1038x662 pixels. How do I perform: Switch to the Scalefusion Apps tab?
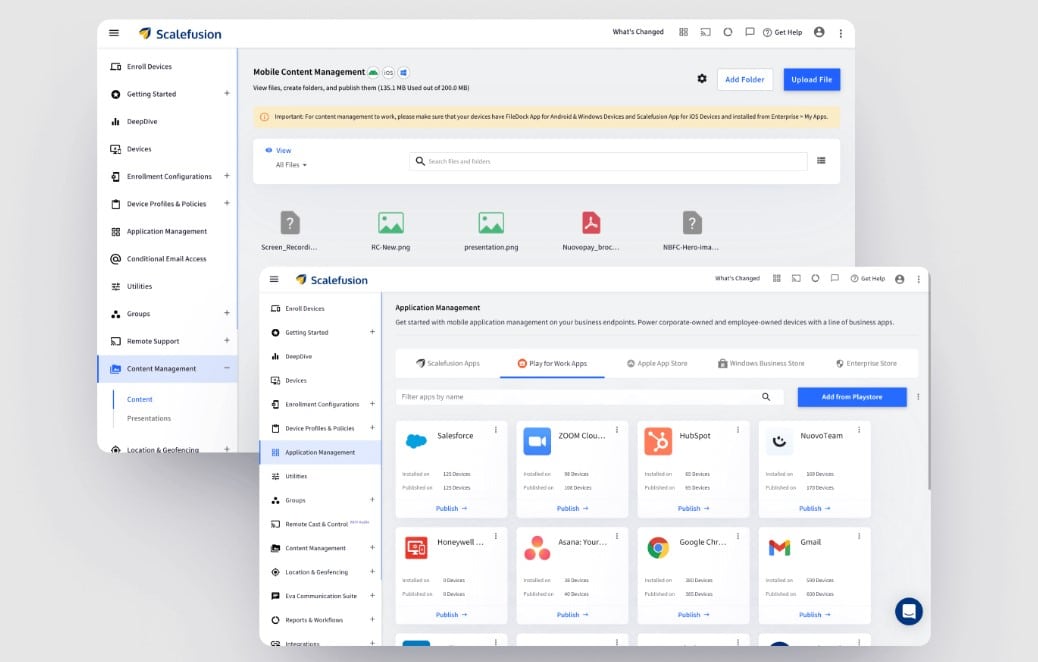click(448, 363)
